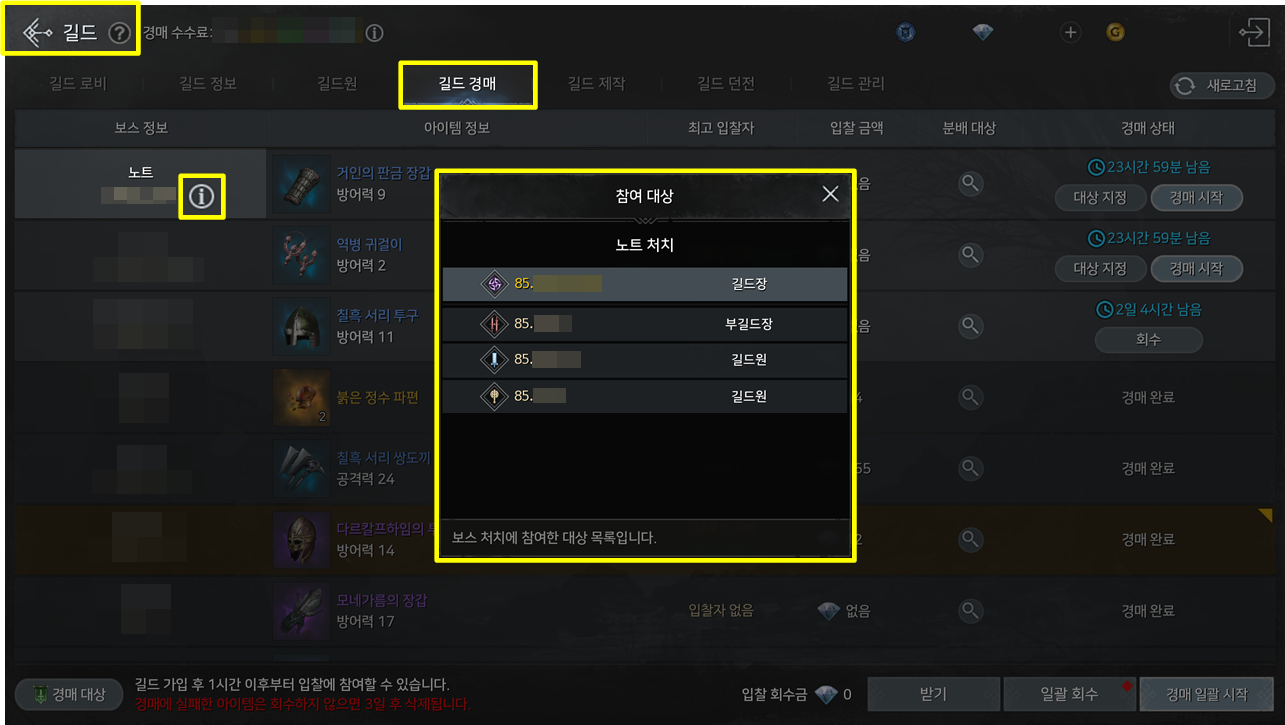Select the 길드 관리 tab
1285x725 pixels.
point(855,84)
